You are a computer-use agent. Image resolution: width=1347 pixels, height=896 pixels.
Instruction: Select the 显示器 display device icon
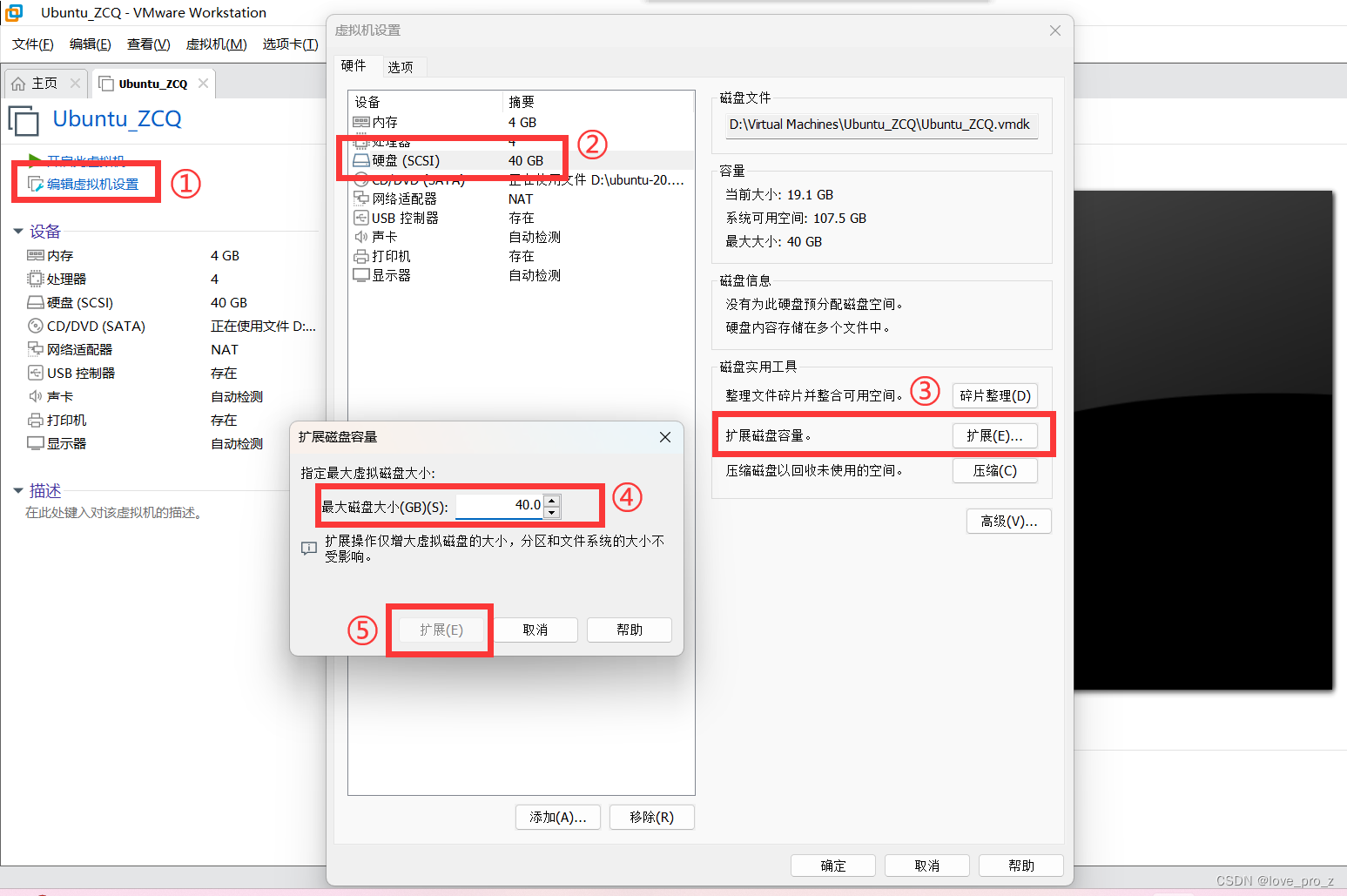pos(361,274)
